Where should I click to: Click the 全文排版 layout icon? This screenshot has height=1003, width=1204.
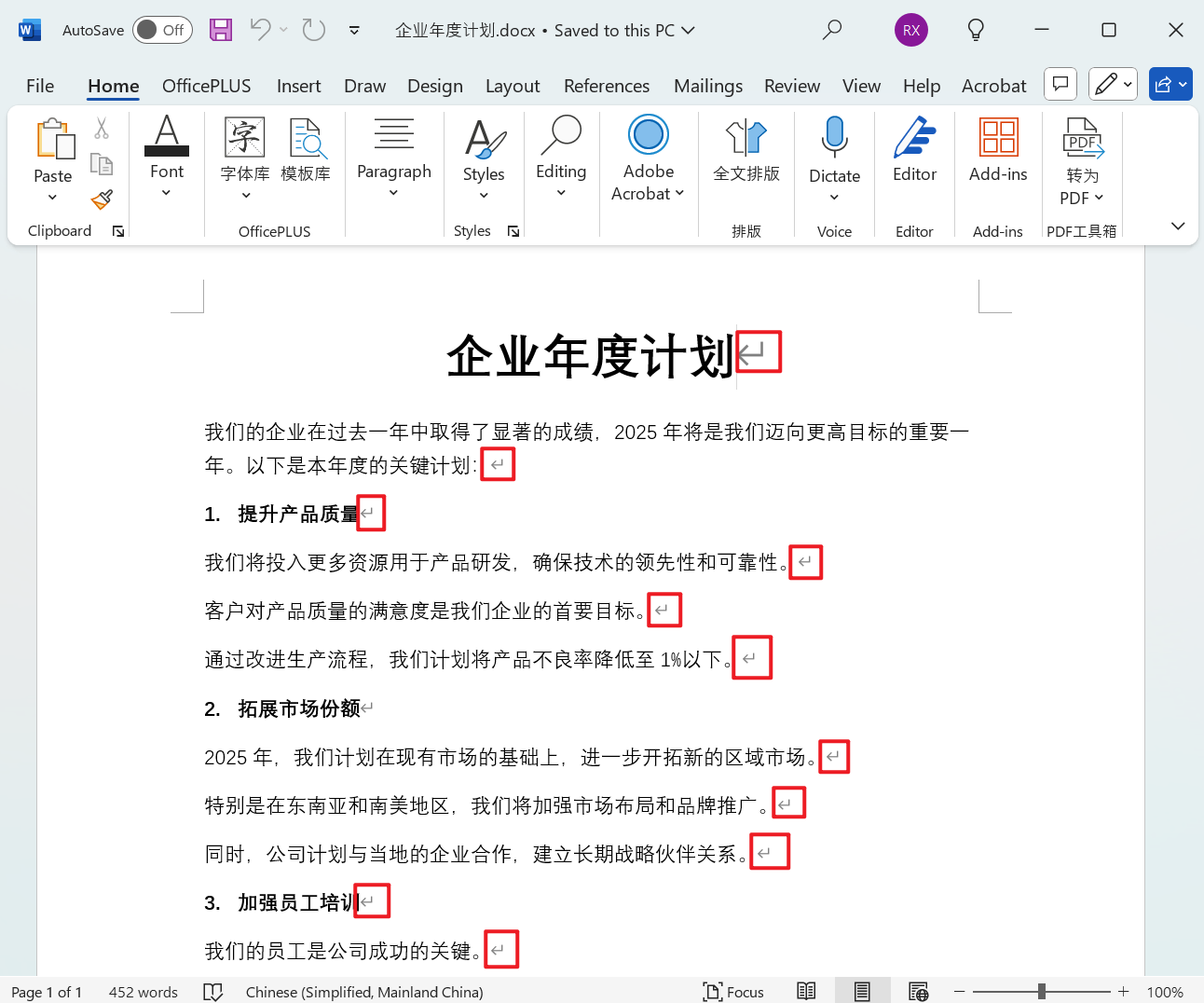click(x=746, y=154)
